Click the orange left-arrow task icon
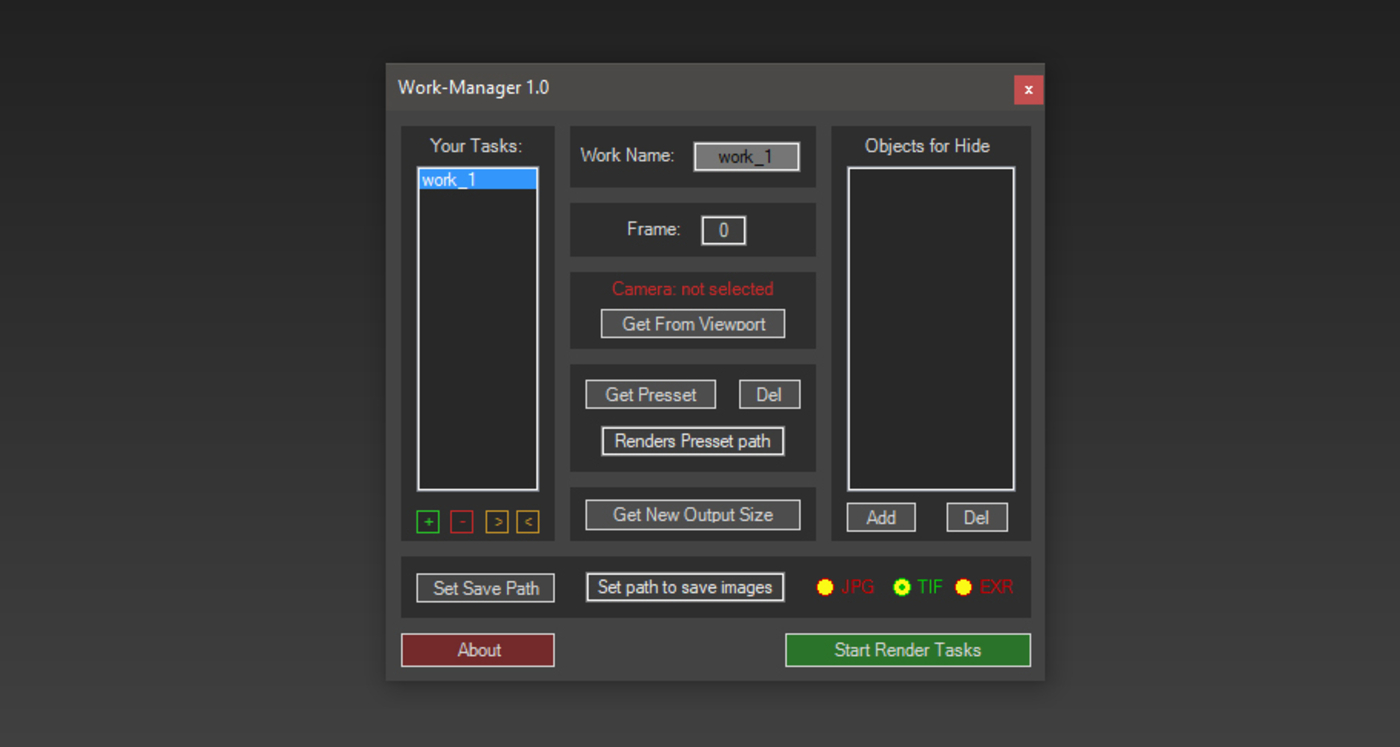The image size is (1400, 747). [528, 522]
